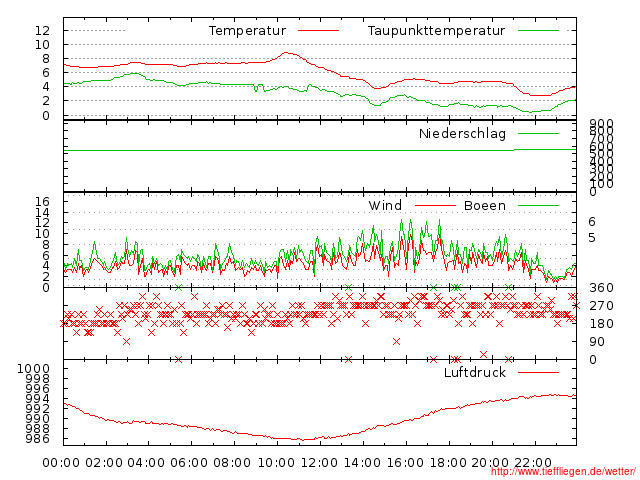Click the 180 wind direction axis label
Viewport: 640px width, 480px height.
(601, 324)
